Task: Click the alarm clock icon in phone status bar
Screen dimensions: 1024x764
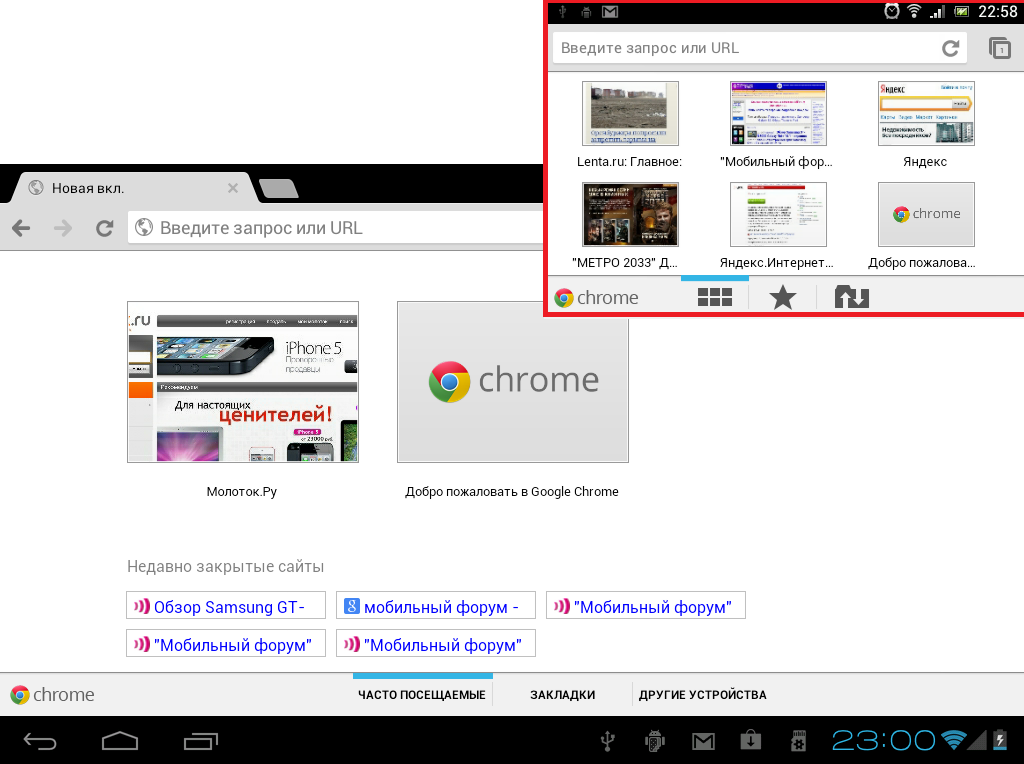Action: (891, 11)
